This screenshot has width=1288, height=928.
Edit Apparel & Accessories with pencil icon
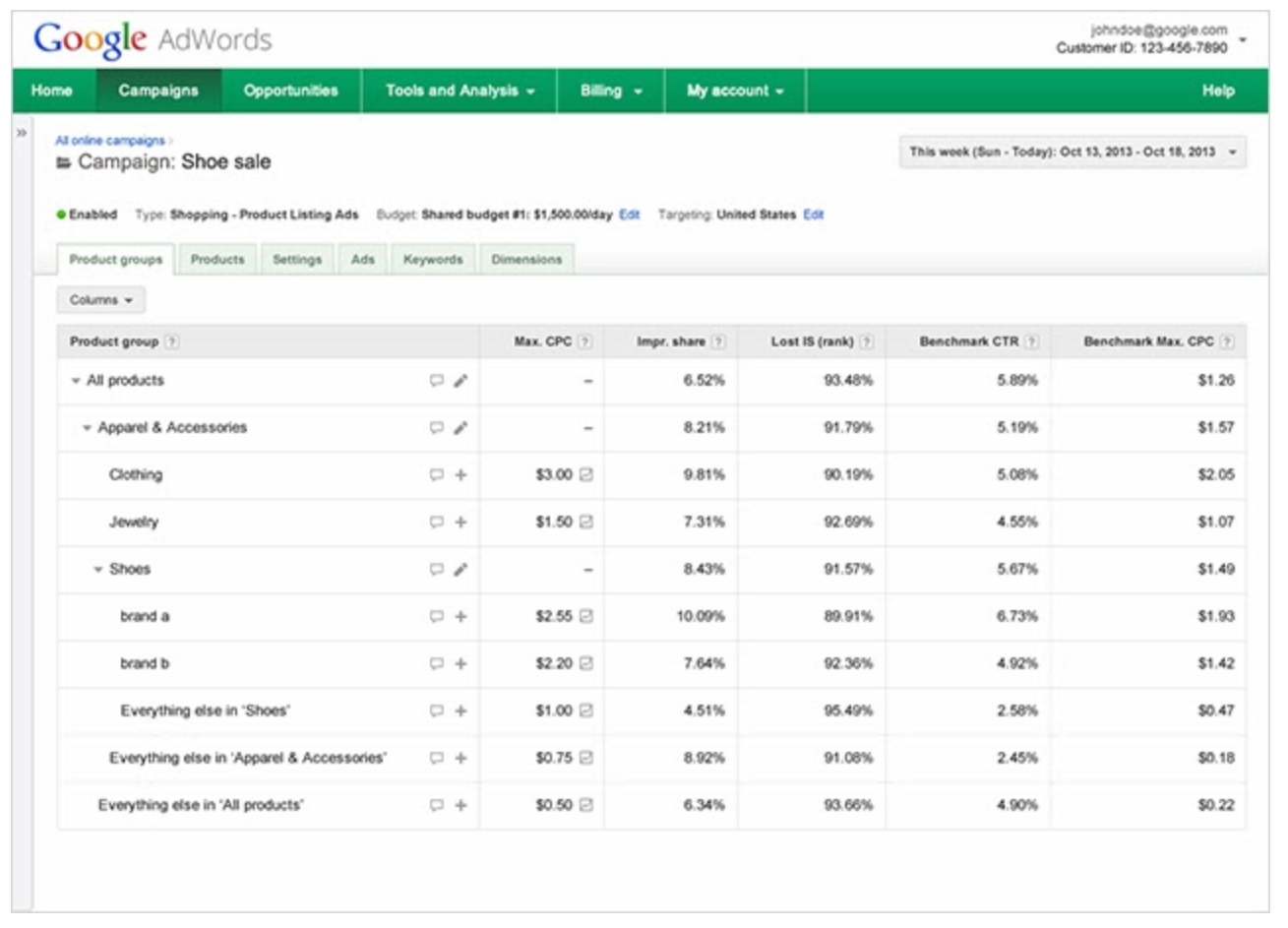460,428
